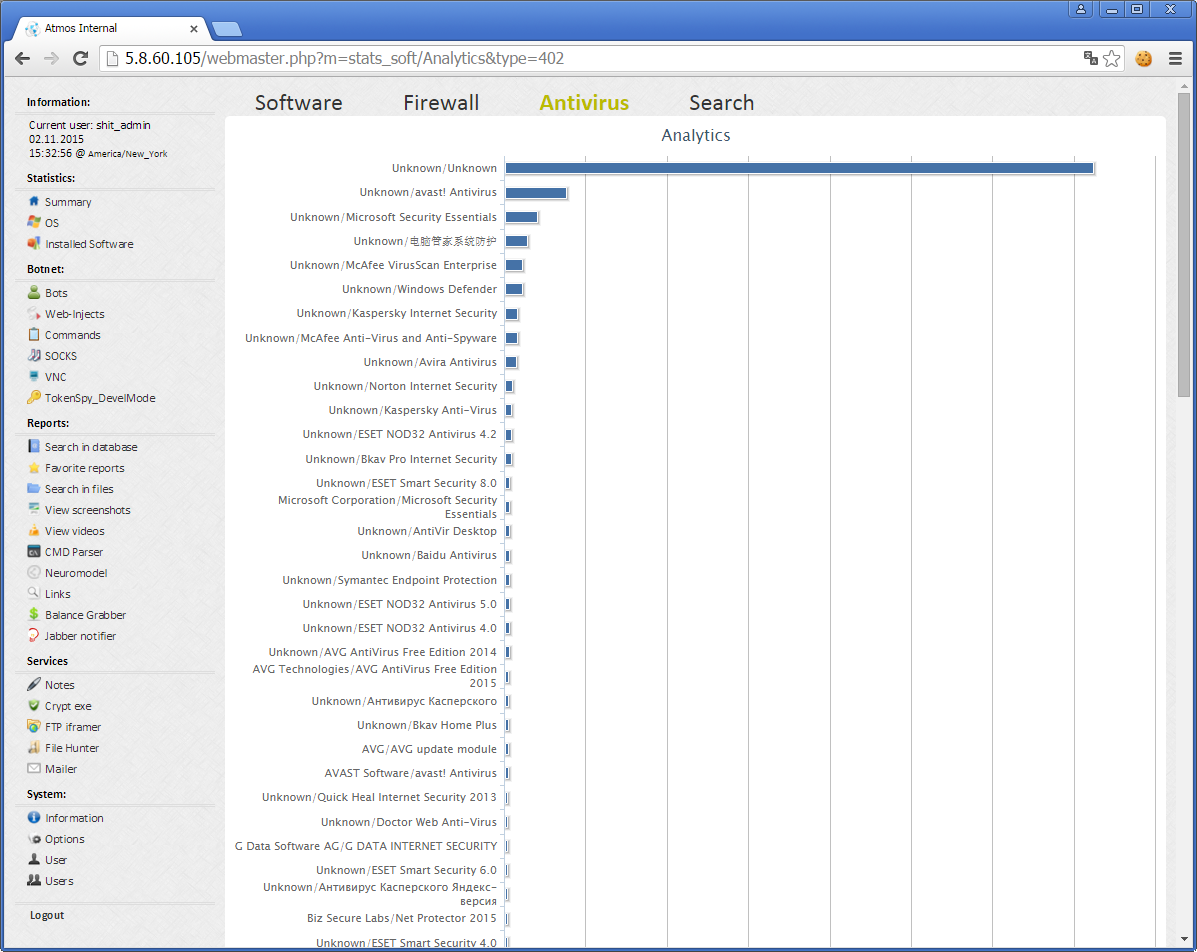Click the 'Unknown/Avira Antivirus' label
Viewport: 1197px width, 952px height.
[x=430, y=362]
